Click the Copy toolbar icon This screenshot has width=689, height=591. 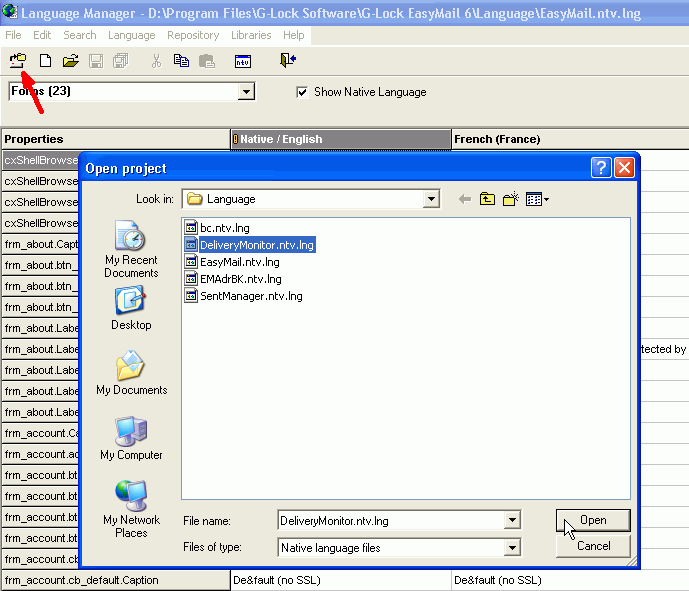(x=181, y=61)
